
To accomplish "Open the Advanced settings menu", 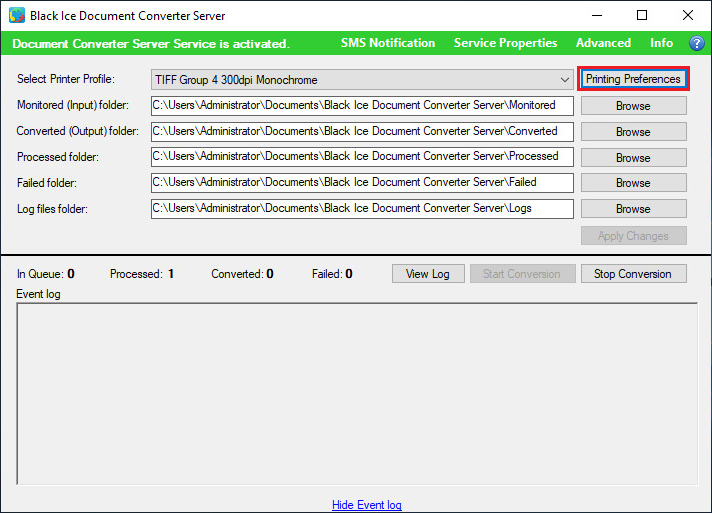I will pyautogui.click(x=603, y=43).
